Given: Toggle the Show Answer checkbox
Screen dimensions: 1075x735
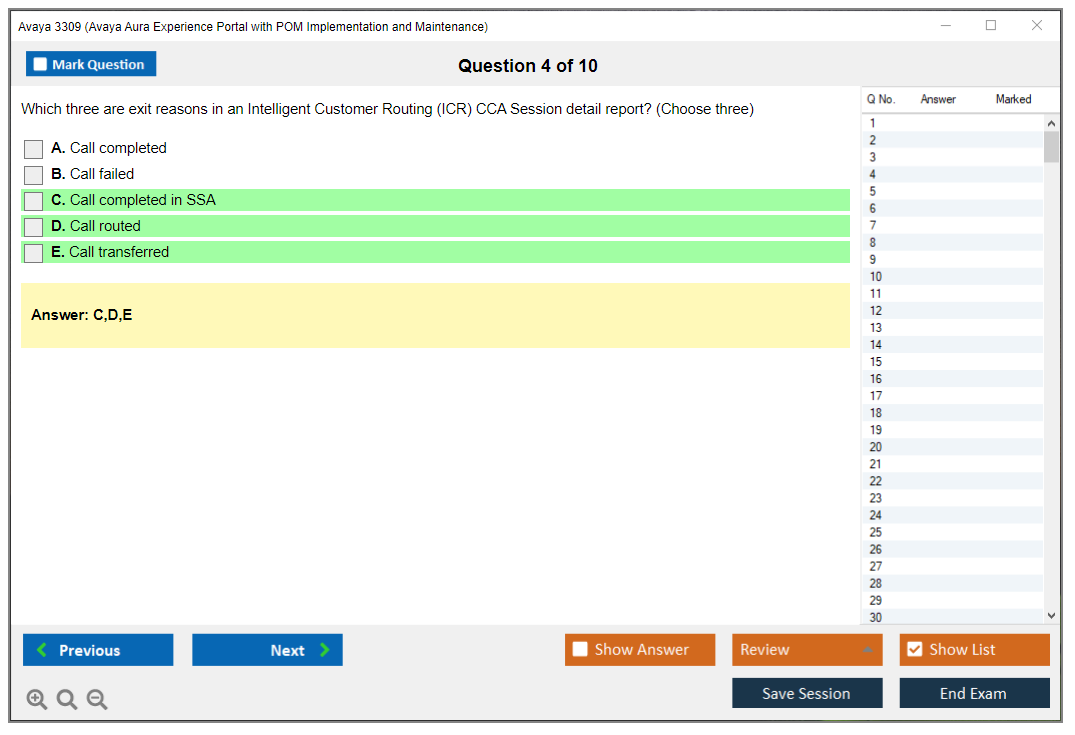Looking at the screenshot, I should 580,649.
